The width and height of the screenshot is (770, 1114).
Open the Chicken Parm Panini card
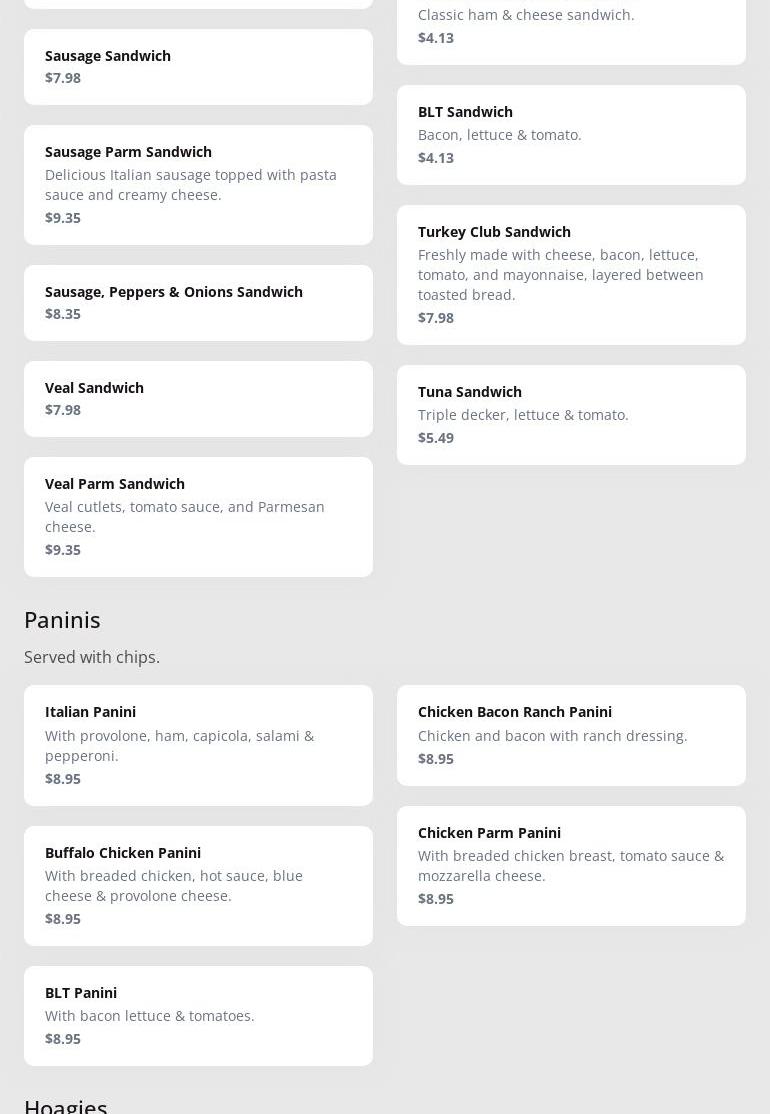click(570, 865)
